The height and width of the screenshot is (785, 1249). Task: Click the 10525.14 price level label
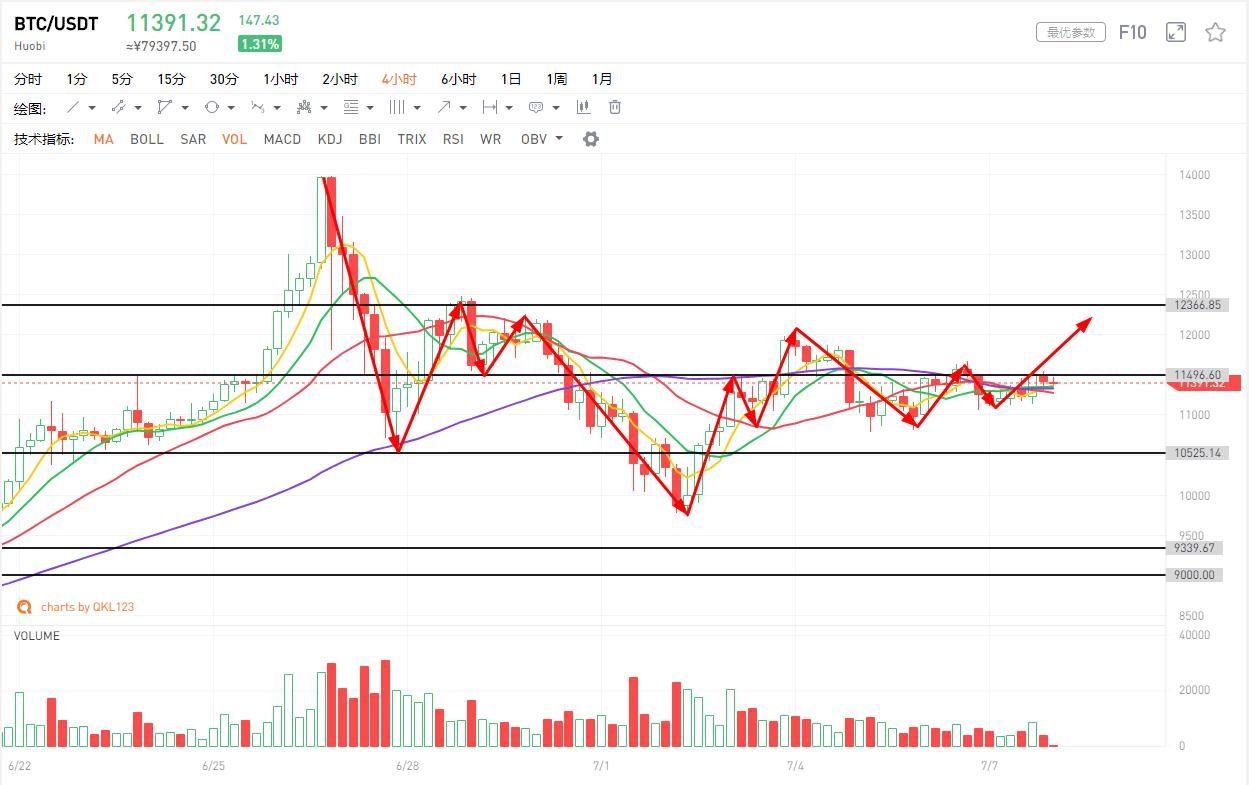pyautogui.click(x=1196, y=453)
